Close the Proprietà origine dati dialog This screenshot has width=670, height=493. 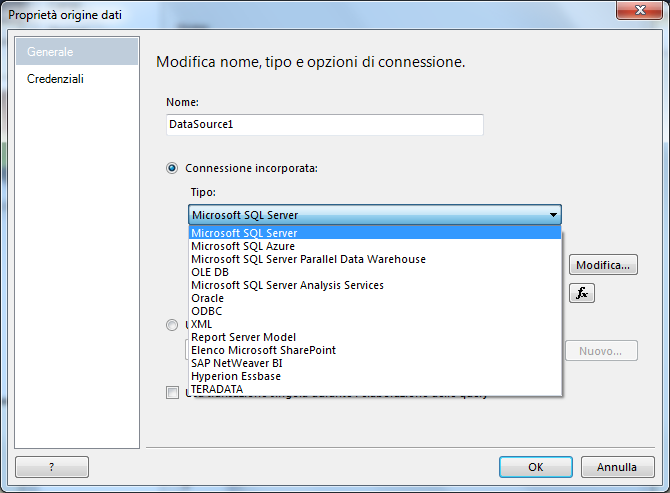click(x=639, y=10)
